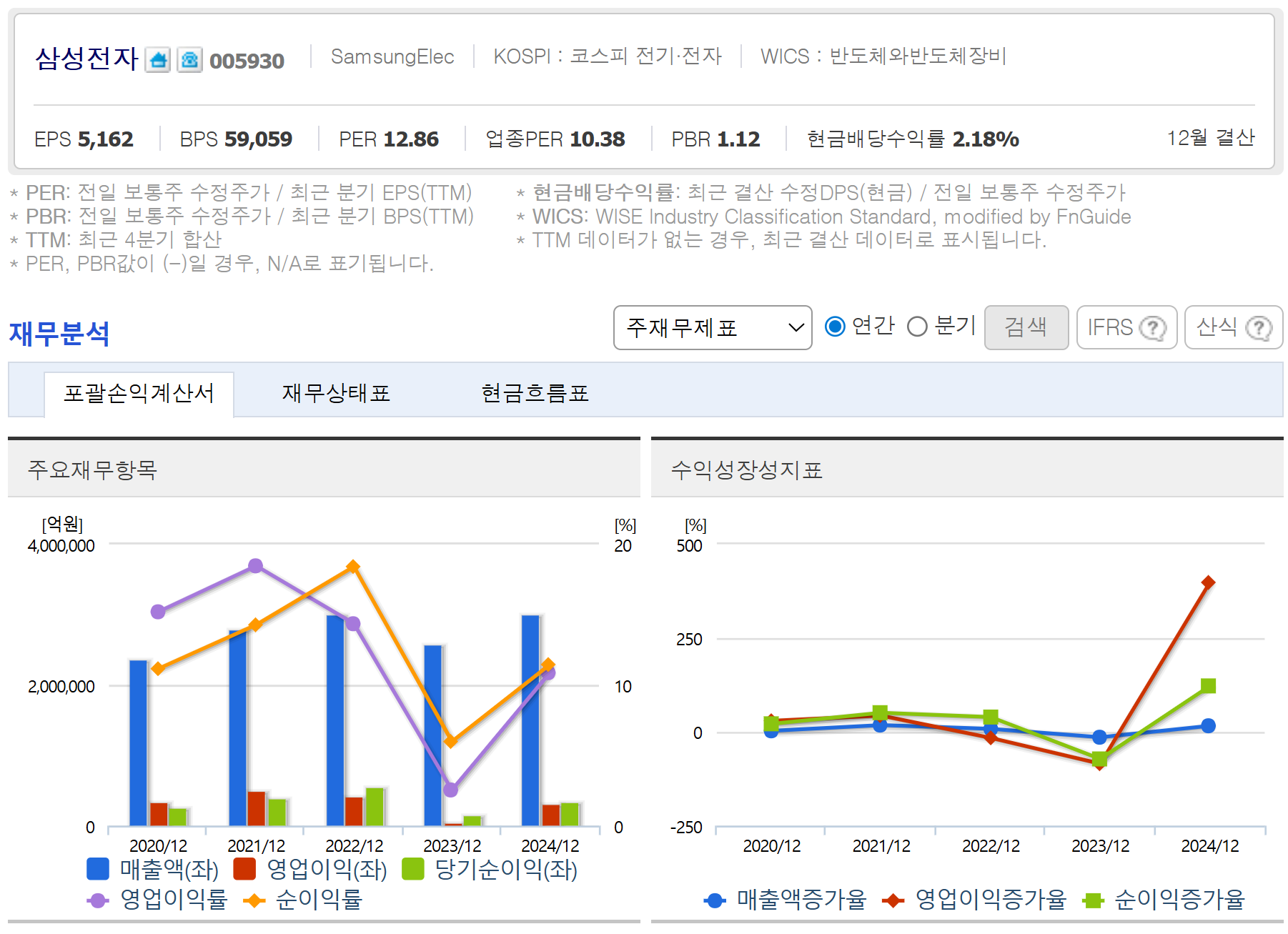Toggle 영업이익(좌) legend swatch
Screen dimensions: 1288x934
pos(244,869)
